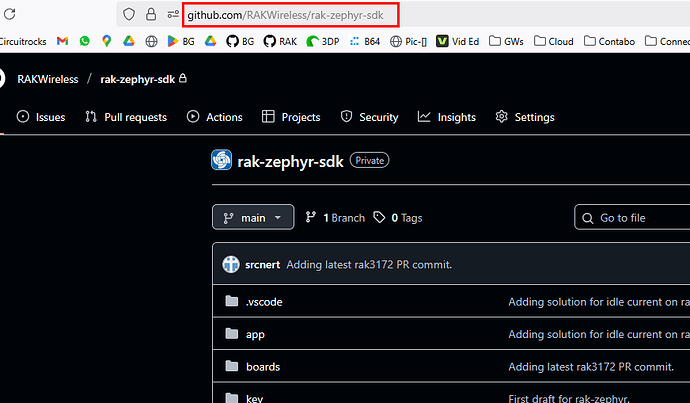
Task: Open the Issues tab
Action: [x=41, y=117]
